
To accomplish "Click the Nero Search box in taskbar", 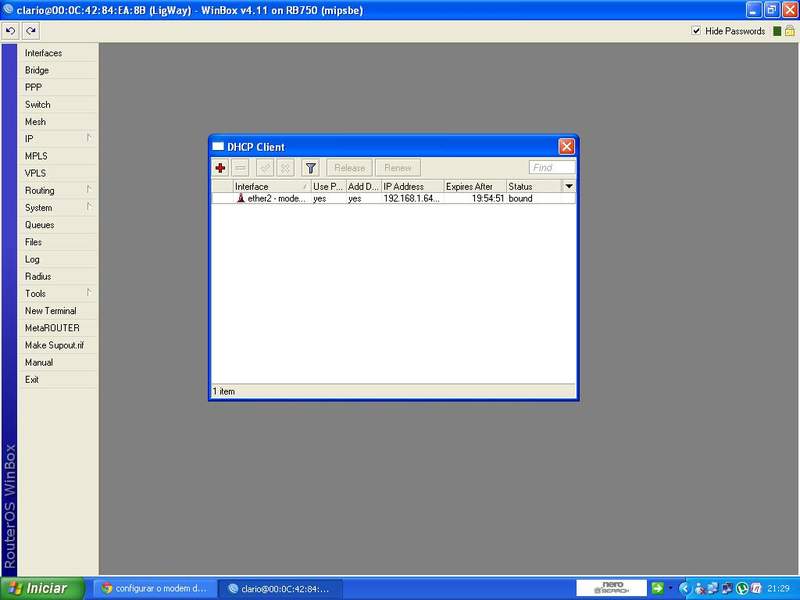I will tap(612, 588).
